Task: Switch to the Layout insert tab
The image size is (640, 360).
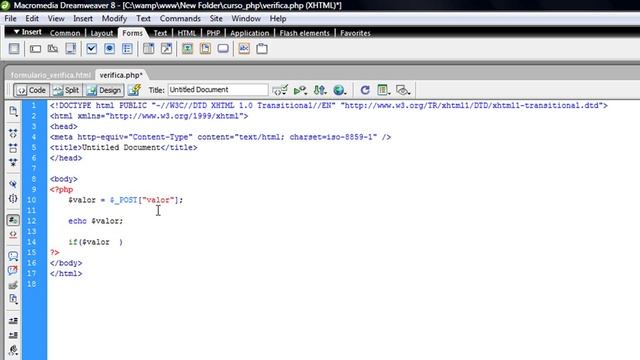Action: pyautogui.click(x=102, y=33)
